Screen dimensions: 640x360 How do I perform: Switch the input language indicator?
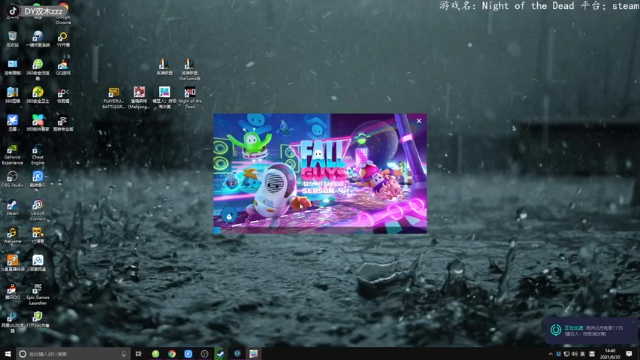583,354
